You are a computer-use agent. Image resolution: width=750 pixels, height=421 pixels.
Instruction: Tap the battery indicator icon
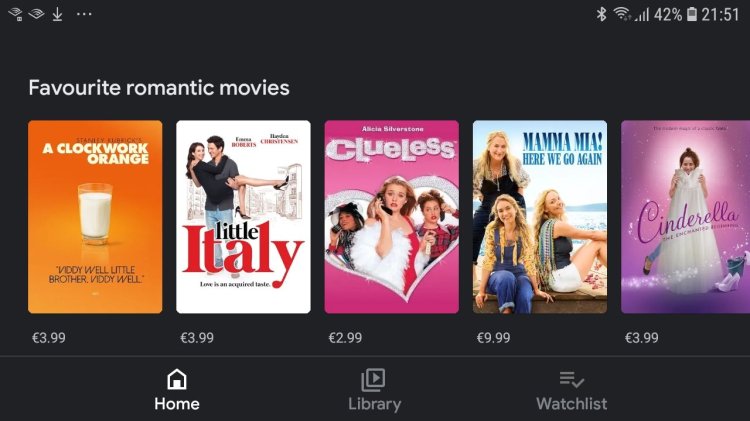click(x=692, y=14)
